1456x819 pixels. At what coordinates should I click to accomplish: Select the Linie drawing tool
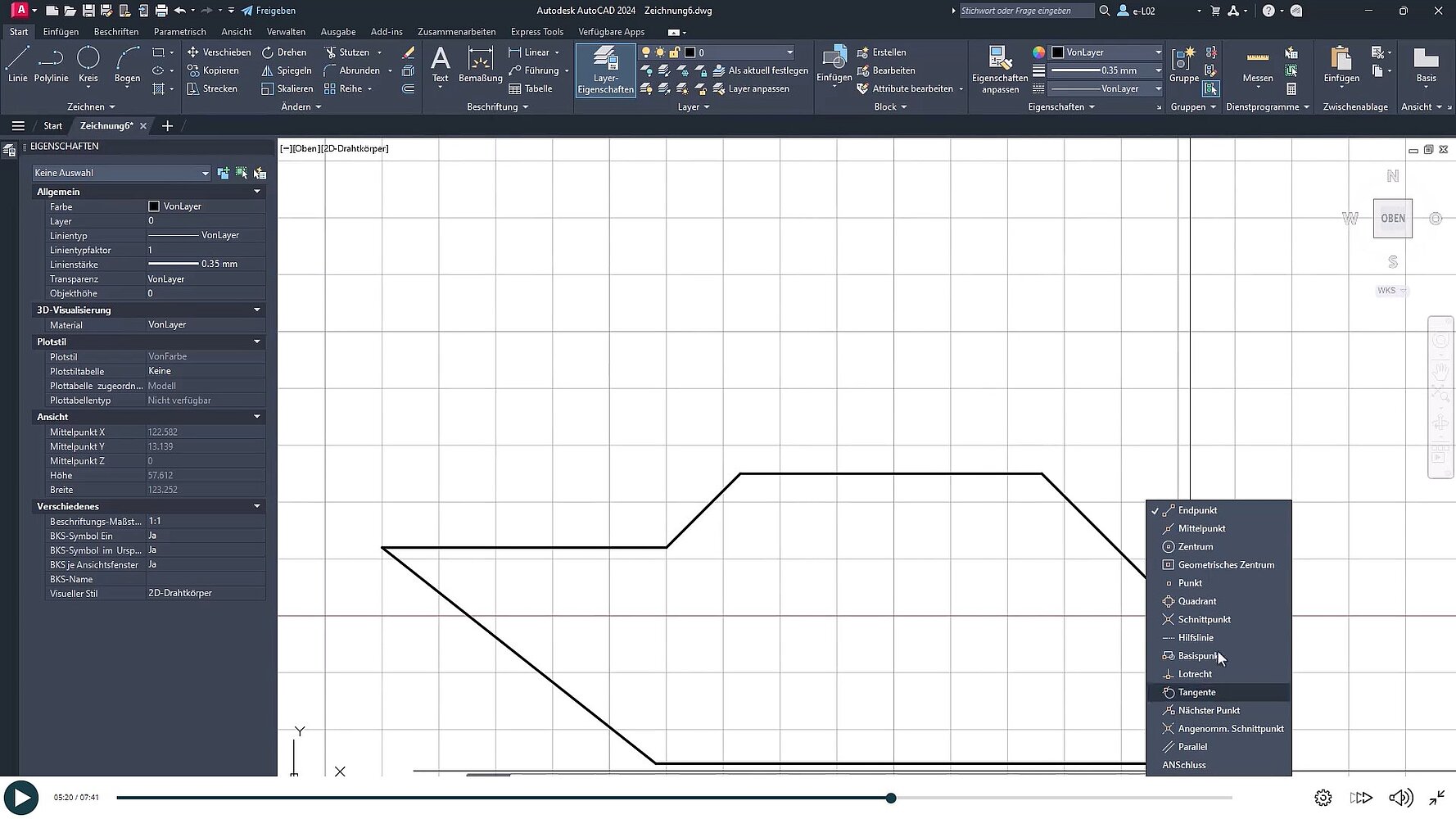pos(18,64)
